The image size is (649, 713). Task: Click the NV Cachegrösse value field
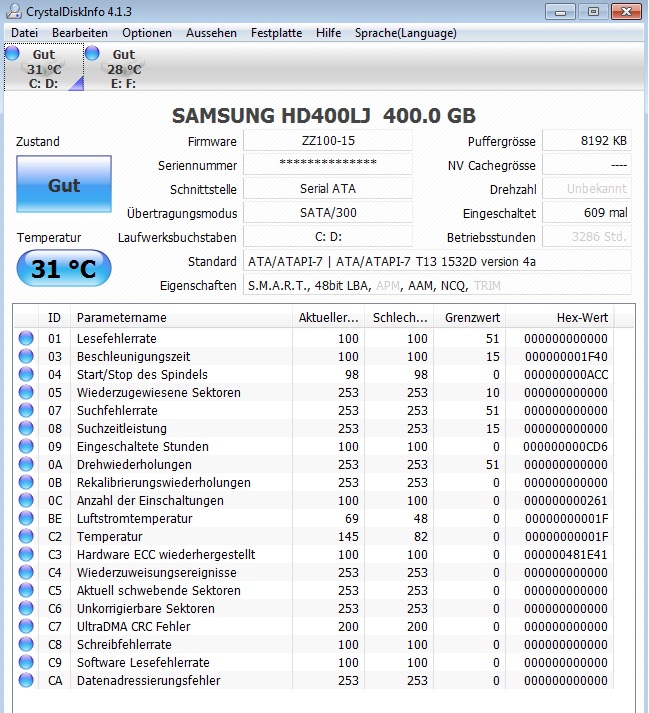point(587,164)
